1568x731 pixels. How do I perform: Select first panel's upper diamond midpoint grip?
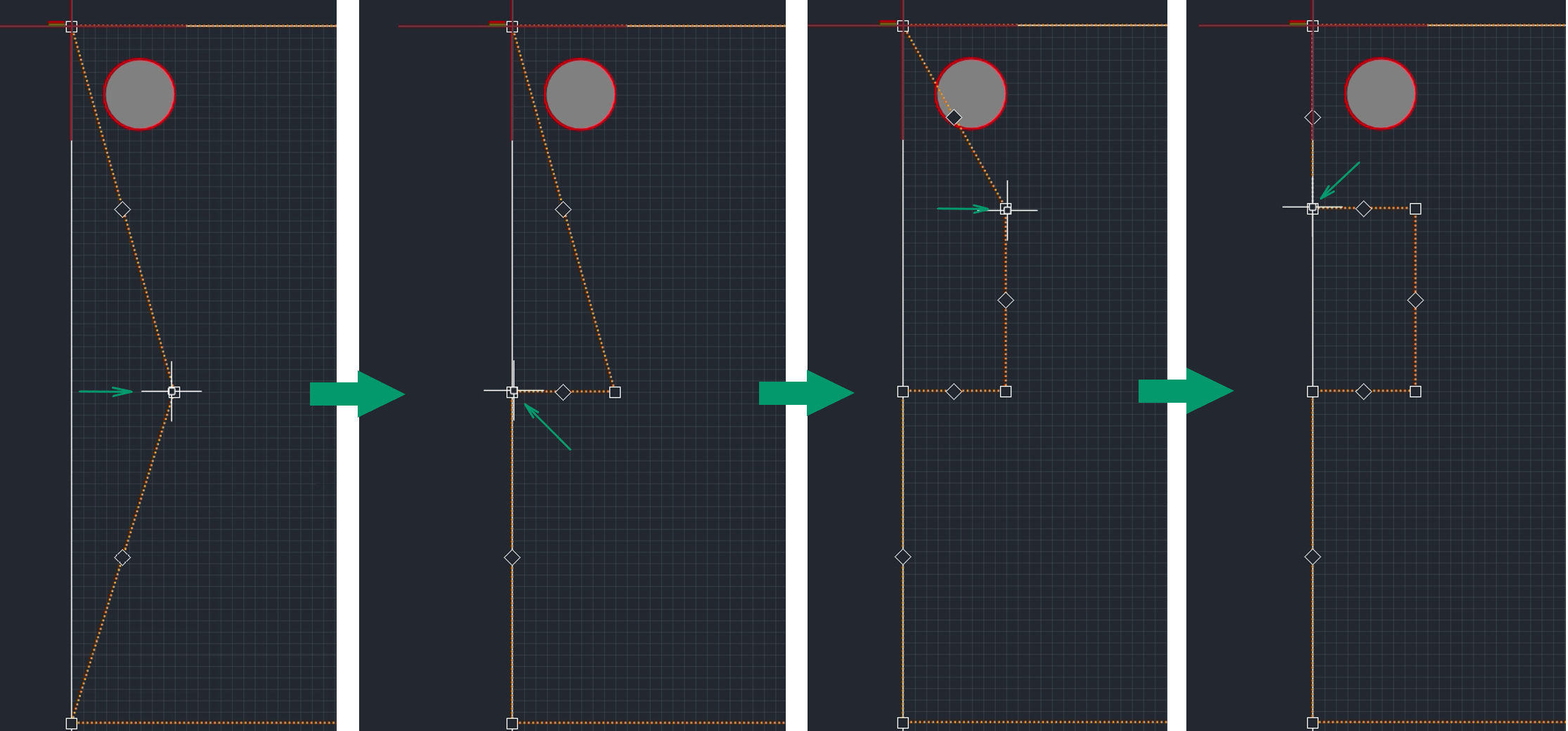(x=122, y=209)
